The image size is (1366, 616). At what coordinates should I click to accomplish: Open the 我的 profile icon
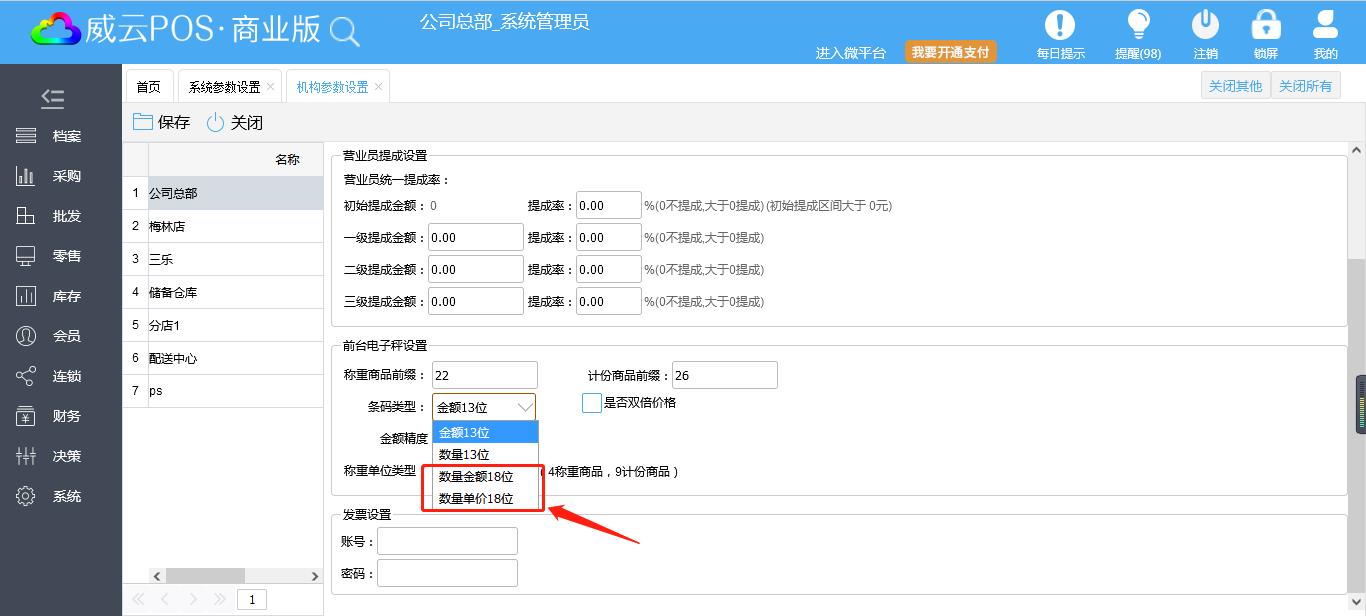[1325, 26]
